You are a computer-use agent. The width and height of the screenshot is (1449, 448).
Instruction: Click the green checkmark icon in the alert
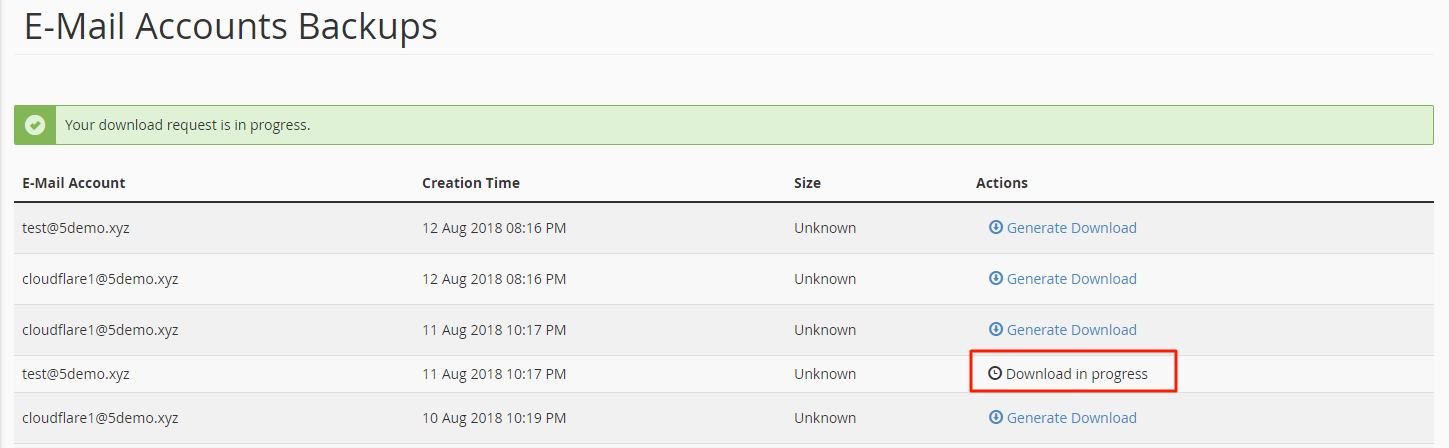tap(35, 125)
